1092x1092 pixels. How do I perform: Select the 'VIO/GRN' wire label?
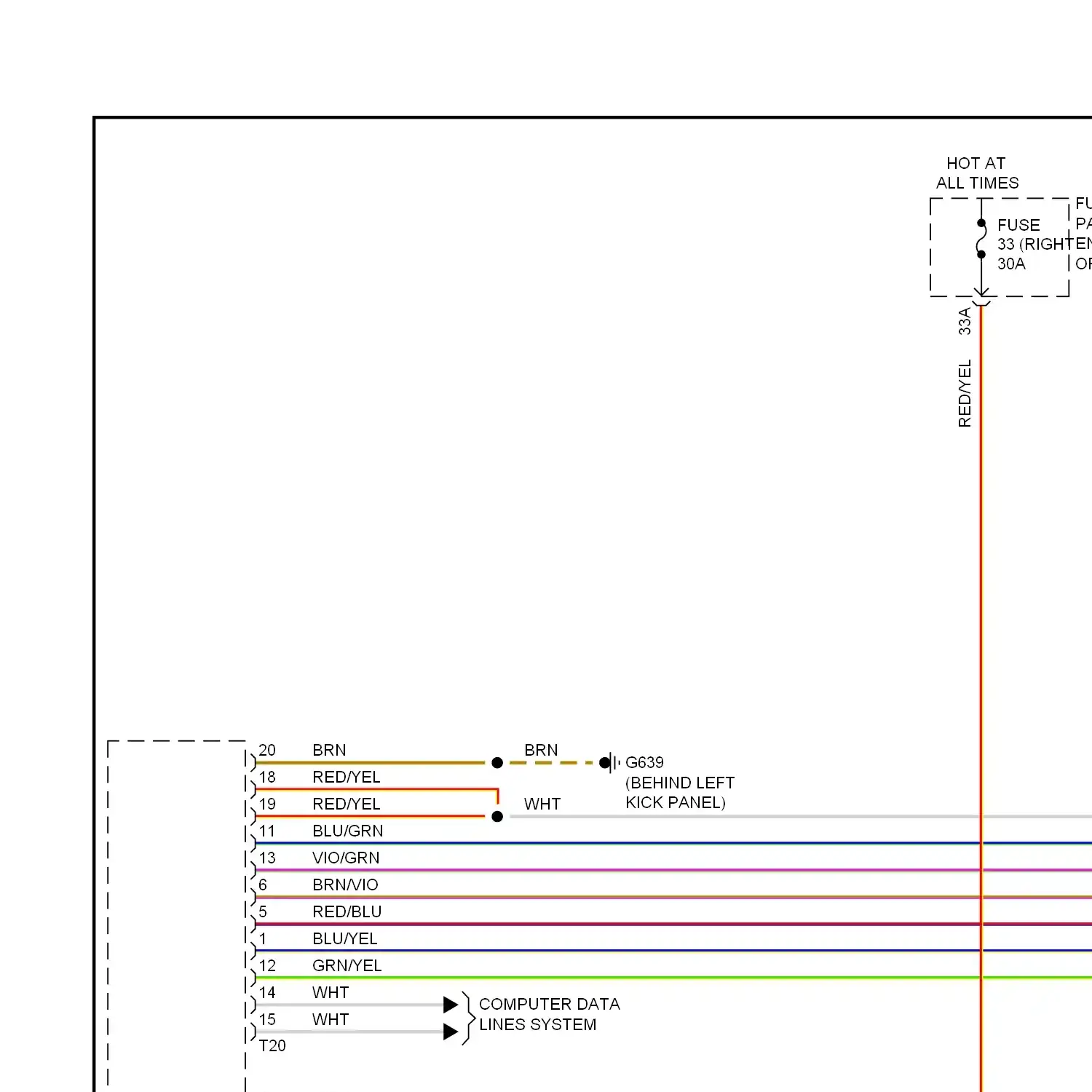[x=346, y=858]
